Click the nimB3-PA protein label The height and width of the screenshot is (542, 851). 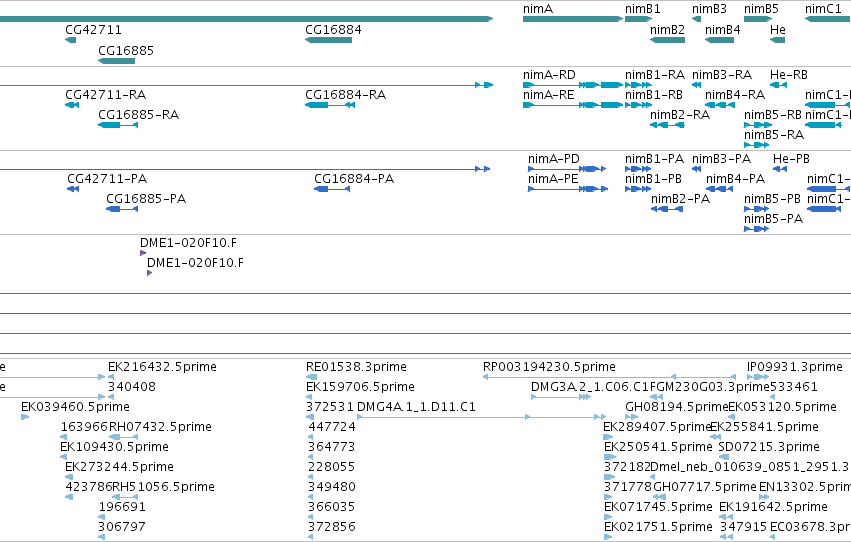tap(721, 159)
